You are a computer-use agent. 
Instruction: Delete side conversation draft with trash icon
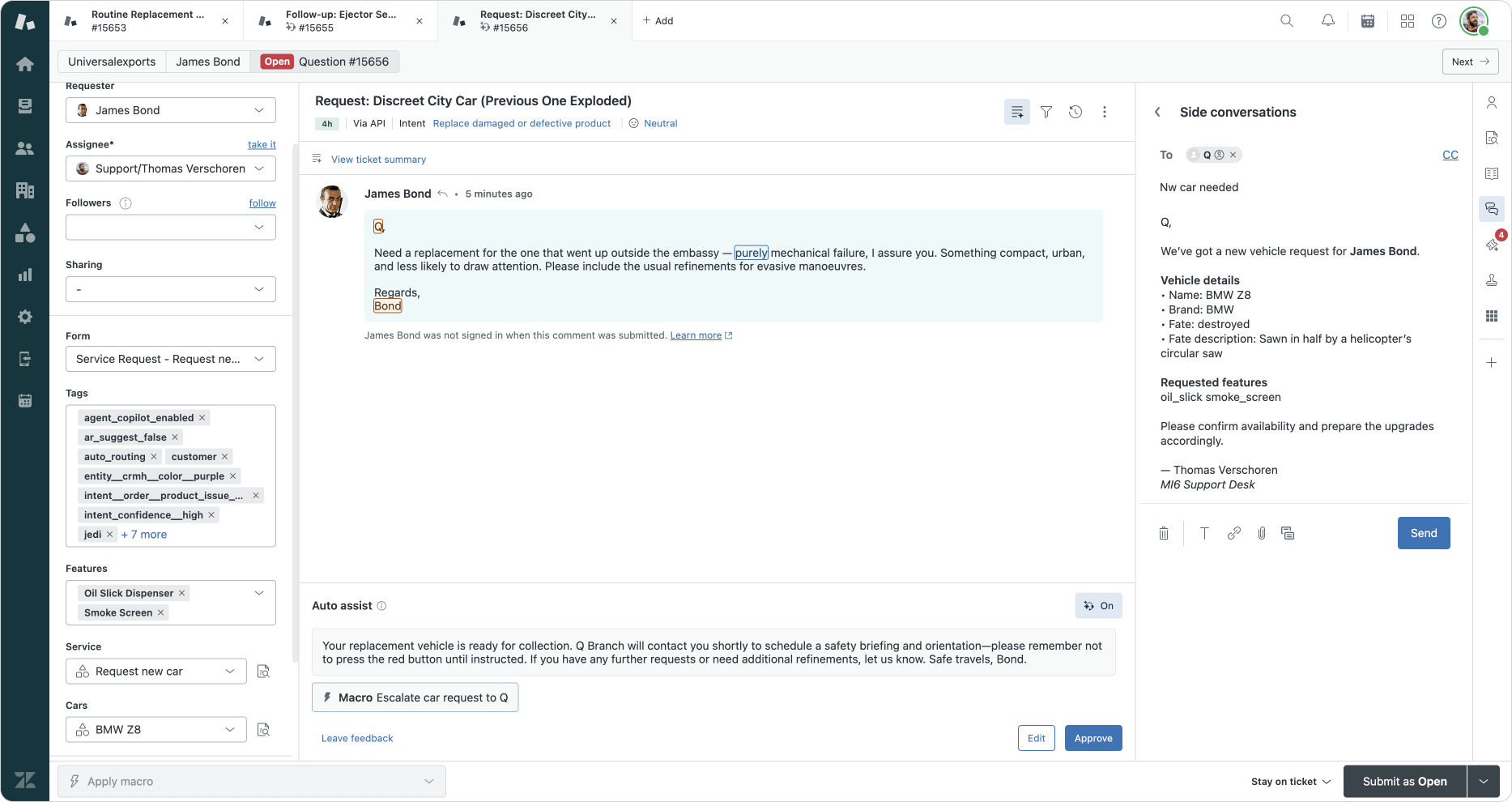tap(1164, 533)
